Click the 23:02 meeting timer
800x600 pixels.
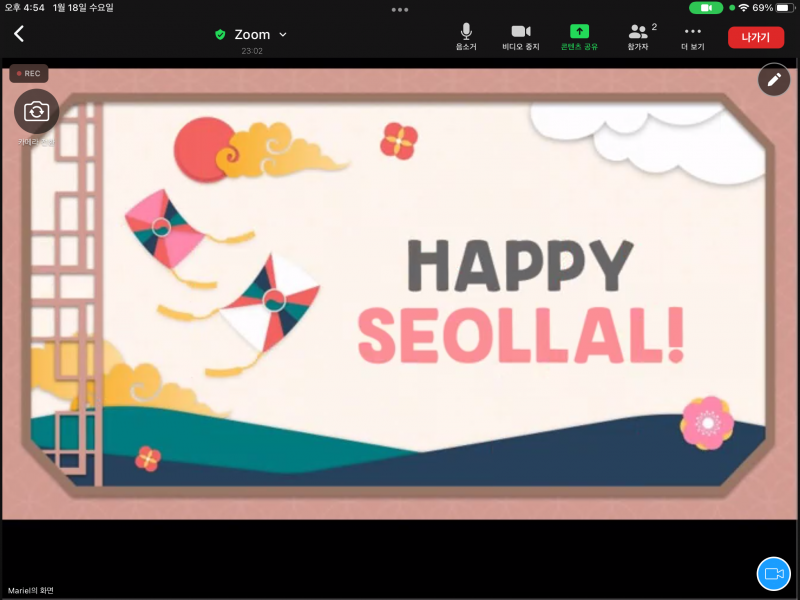[252, 50]
